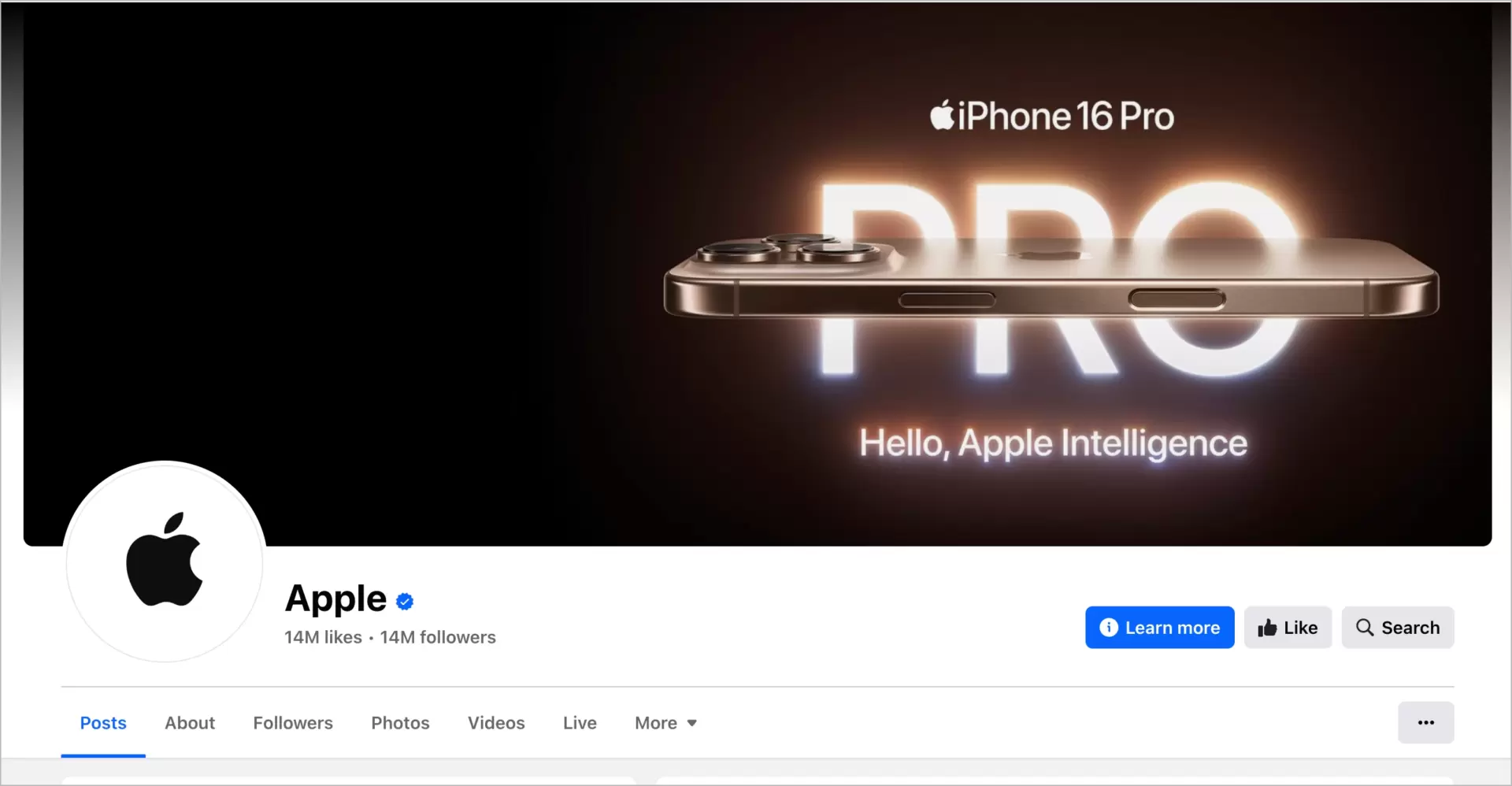1512x786 pixels.
Task: Open the Live tab
Action: [580, 723]
